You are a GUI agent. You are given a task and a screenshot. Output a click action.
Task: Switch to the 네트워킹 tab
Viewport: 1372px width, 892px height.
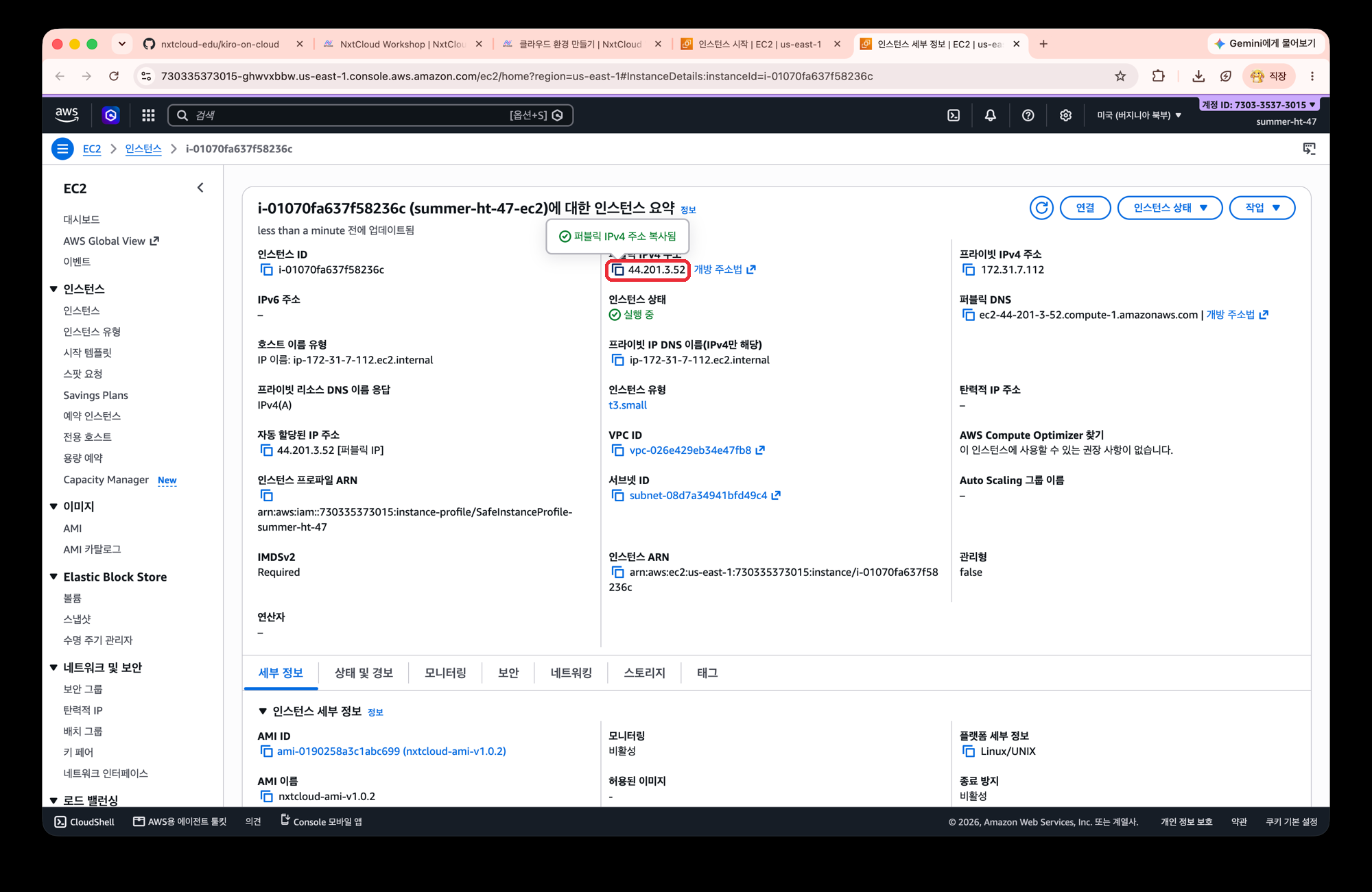pos(571,673)
